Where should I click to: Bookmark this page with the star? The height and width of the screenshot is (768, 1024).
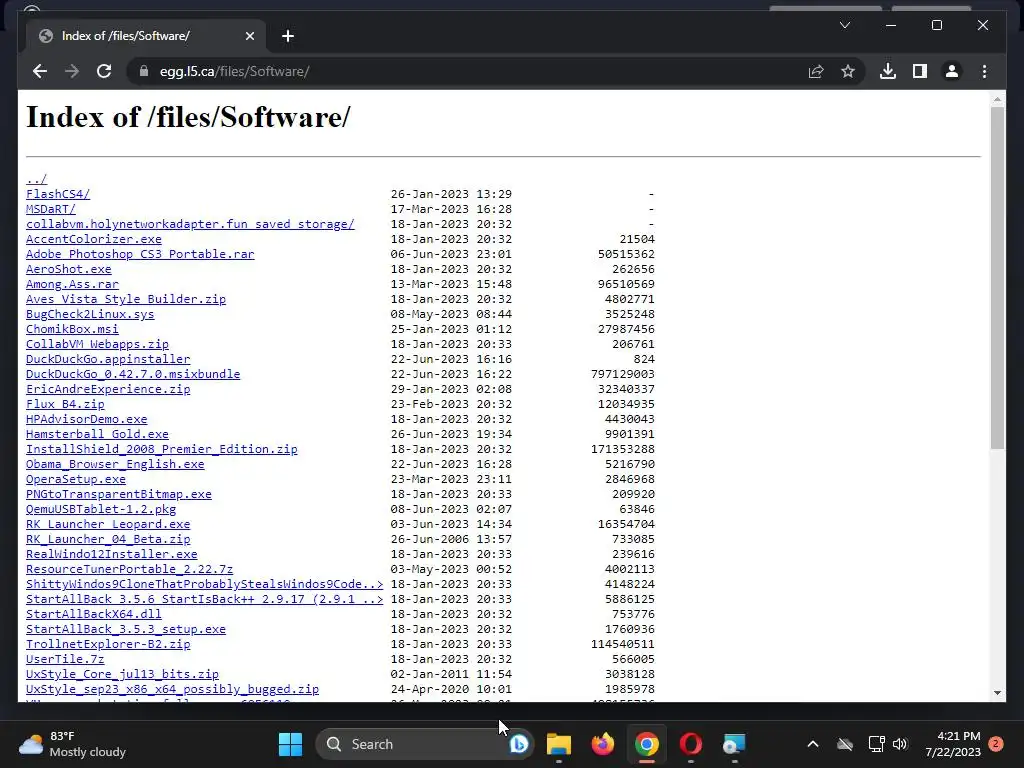point(848,71)
